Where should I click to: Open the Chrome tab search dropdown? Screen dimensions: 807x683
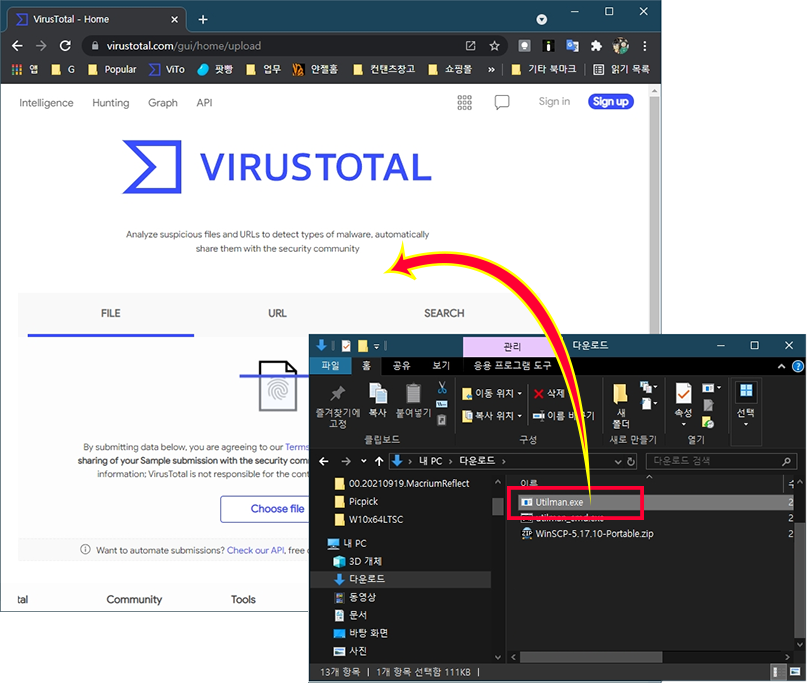coord(541,20)
